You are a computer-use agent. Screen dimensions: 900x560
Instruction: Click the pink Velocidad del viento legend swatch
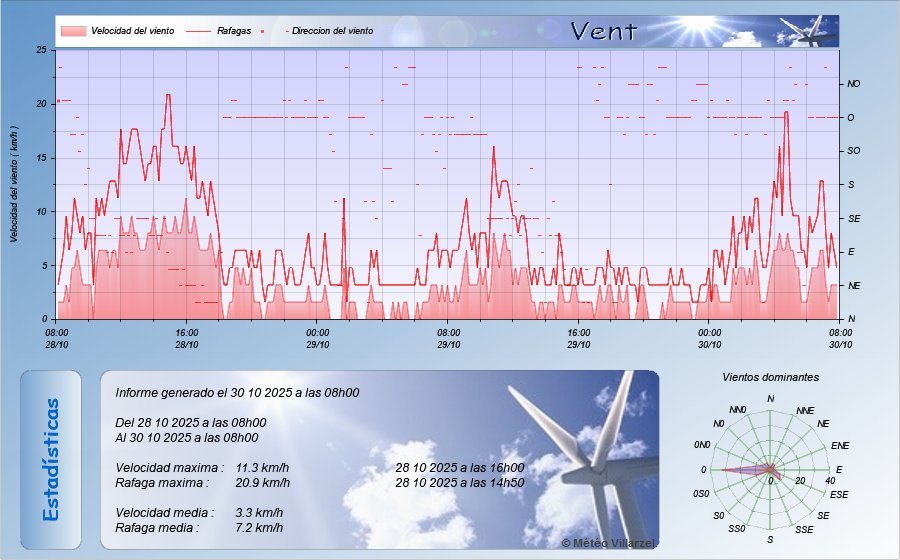[73, 31]
